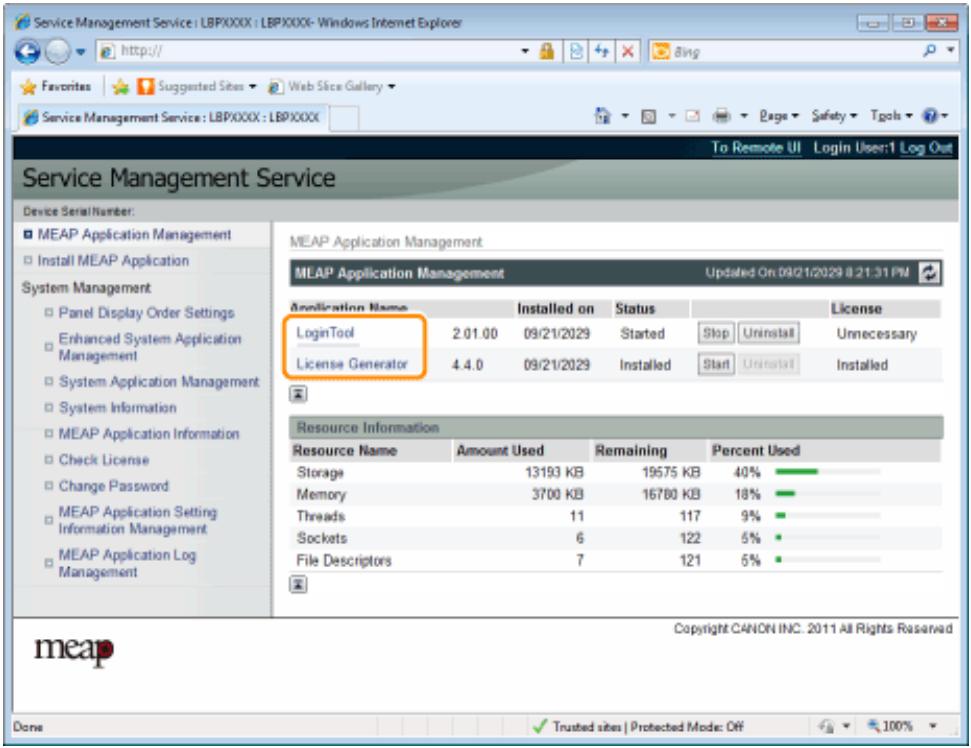Click Start button for License Generator

tap(716, 364)
